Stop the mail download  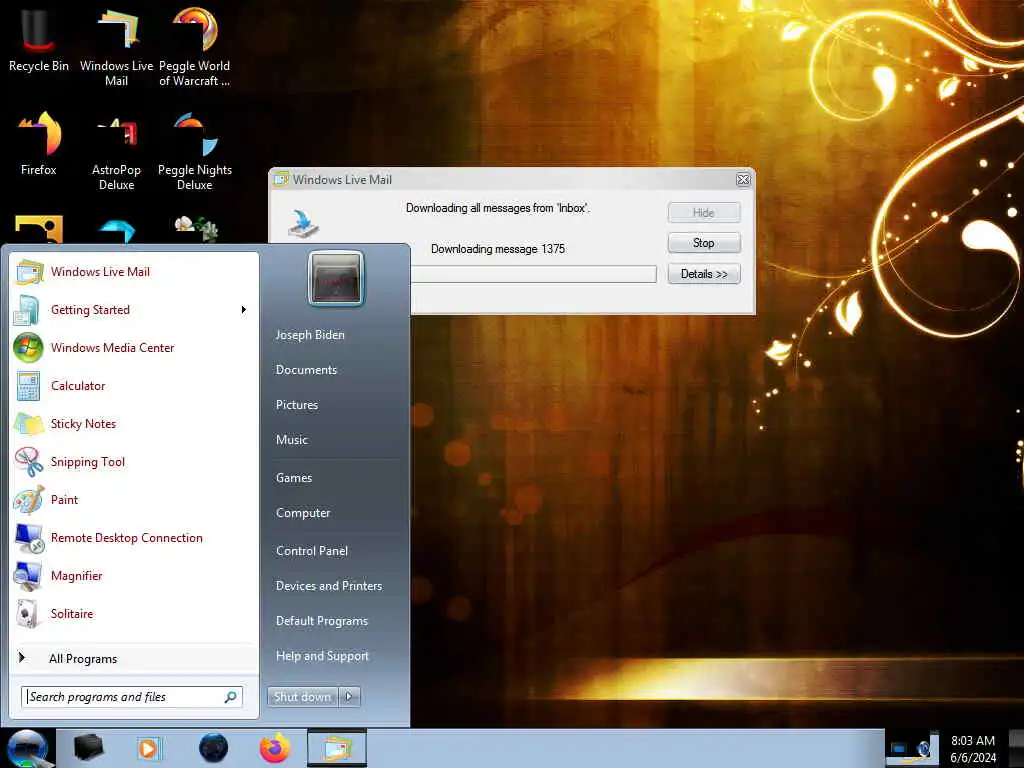pos(704,243)
